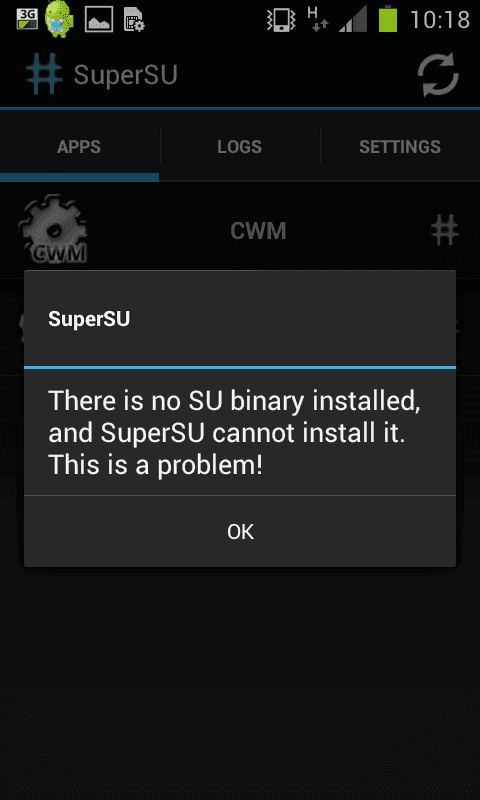Open the SETTINGS tab
Image resolution: width=480 pixels, height=800 pixels.
(x=400, y=147)
